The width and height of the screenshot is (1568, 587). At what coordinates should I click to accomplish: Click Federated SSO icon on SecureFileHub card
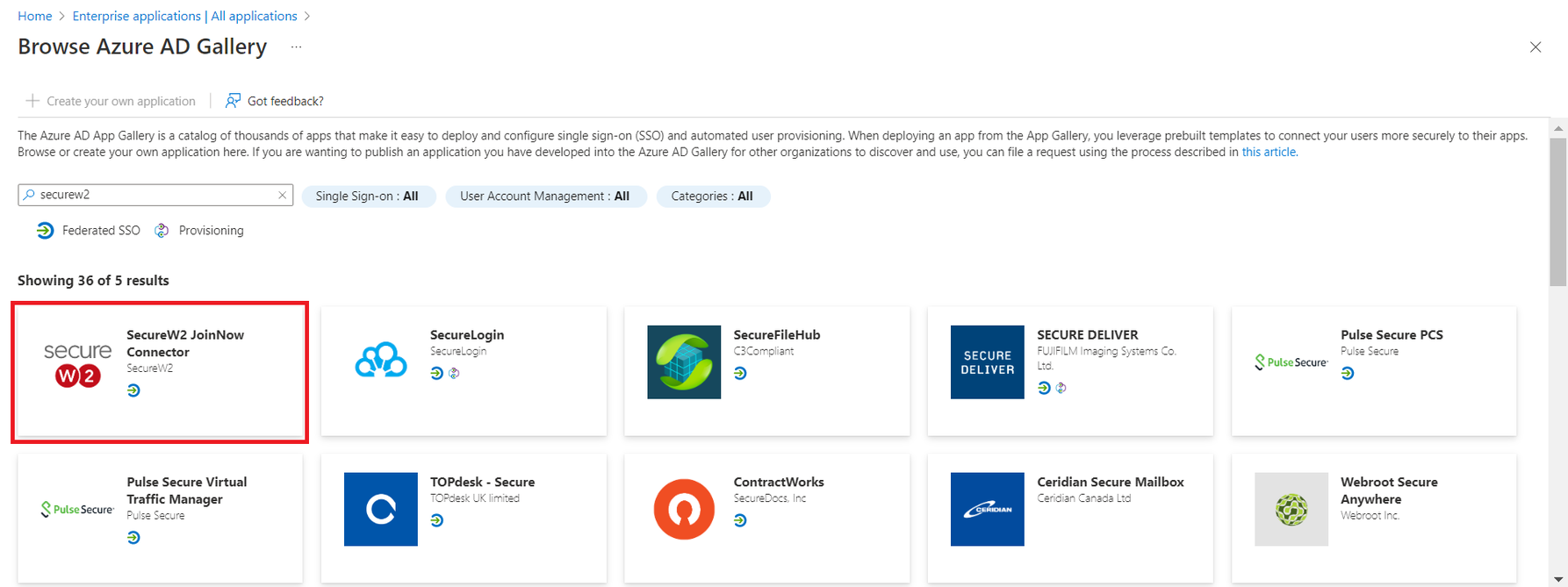tap(740, 373)
